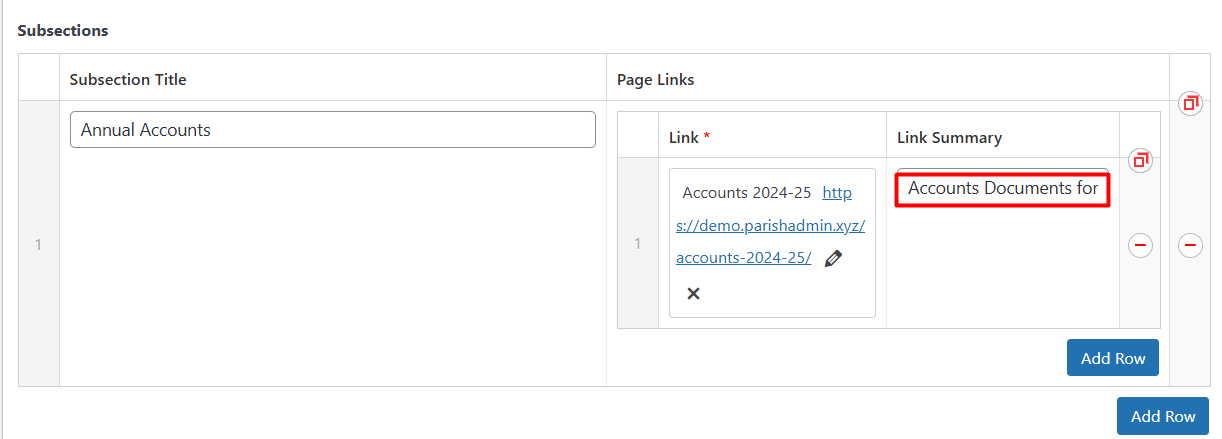Click the Subsections heading label
1222x439 pixels.
(63, 30)
